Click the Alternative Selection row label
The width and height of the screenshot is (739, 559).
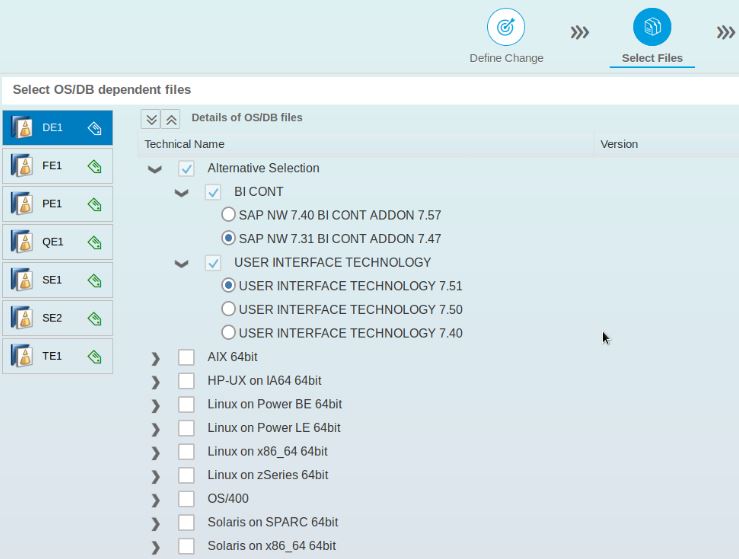pos(263,168)
